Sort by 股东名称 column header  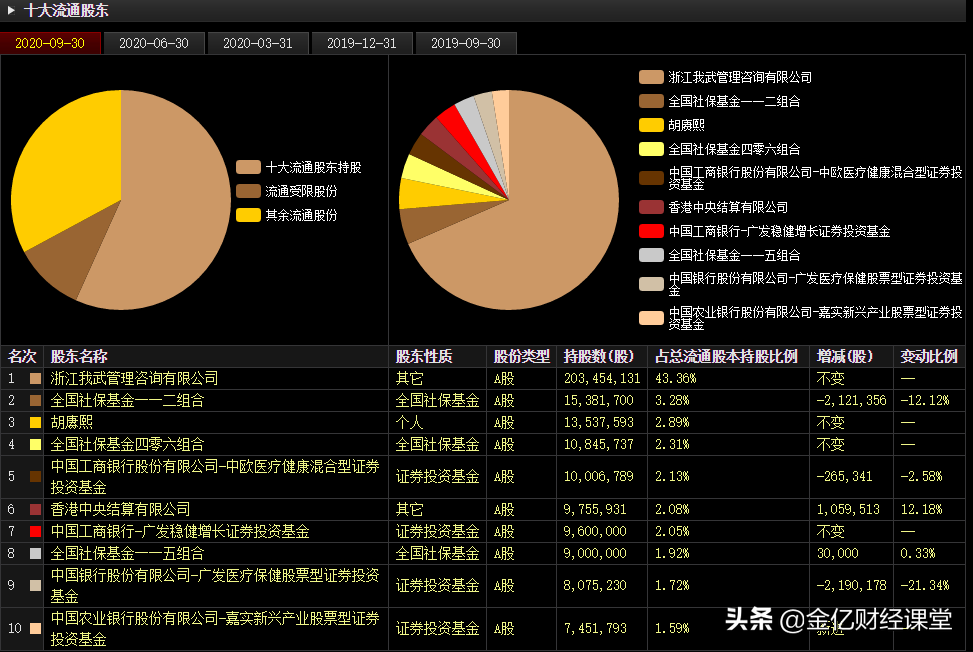[x=79, y=357]
